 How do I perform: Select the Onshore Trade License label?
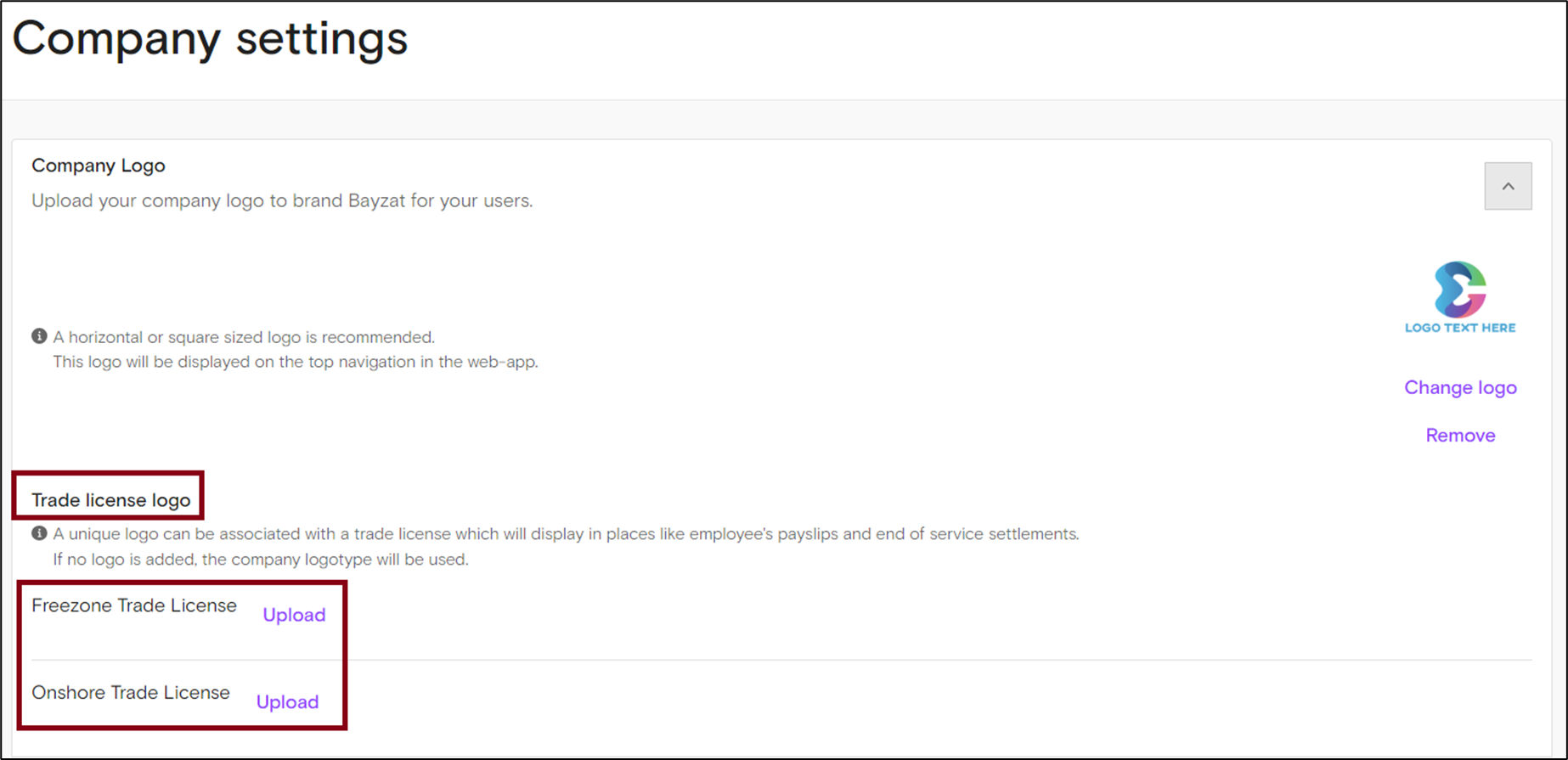pyautogui.click(x=131, y=693)
